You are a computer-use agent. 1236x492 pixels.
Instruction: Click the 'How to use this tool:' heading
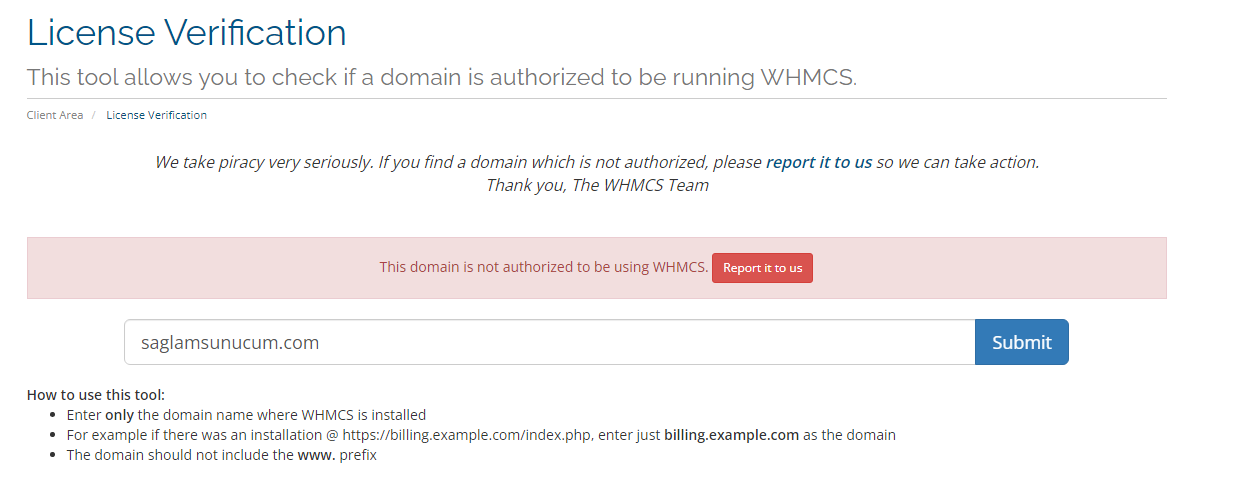[x=96, y=395]
